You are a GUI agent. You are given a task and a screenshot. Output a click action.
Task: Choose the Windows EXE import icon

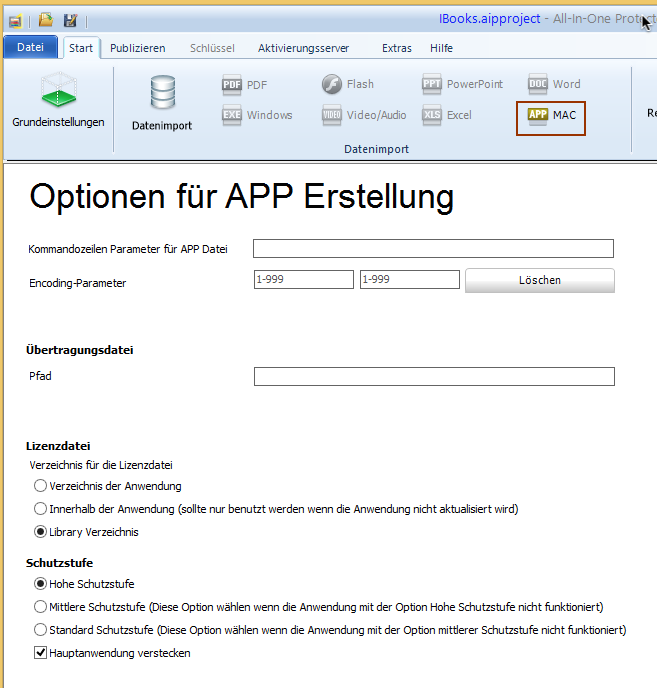pos(232,115)
